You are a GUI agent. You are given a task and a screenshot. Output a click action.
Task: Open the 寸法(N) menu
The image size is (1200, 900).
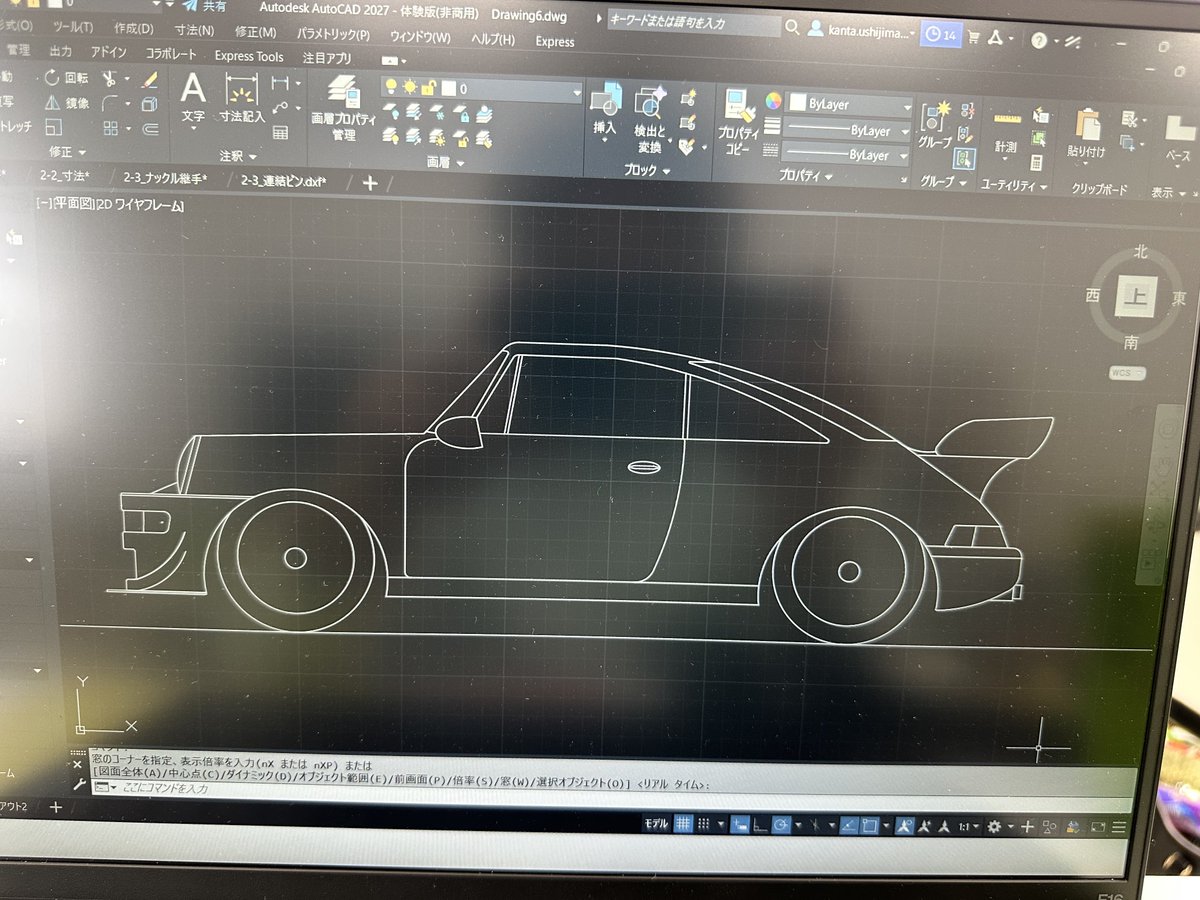tap(193, 31)
